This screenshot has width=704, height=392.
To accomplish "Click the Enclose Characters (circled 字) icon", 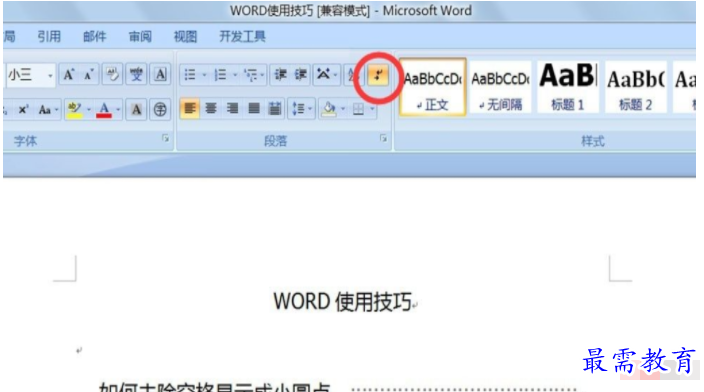I will click(x=160, y=109).
